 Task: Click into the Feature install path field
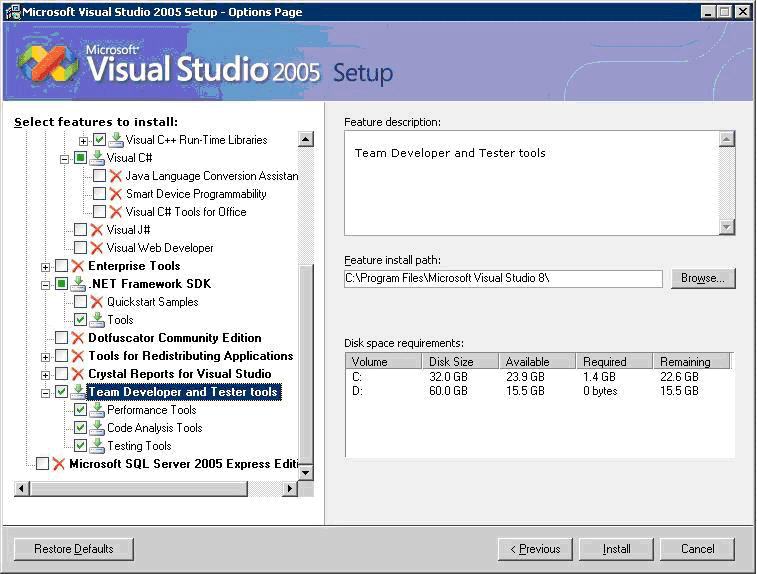pyautogui.click(x=502, y=278)
